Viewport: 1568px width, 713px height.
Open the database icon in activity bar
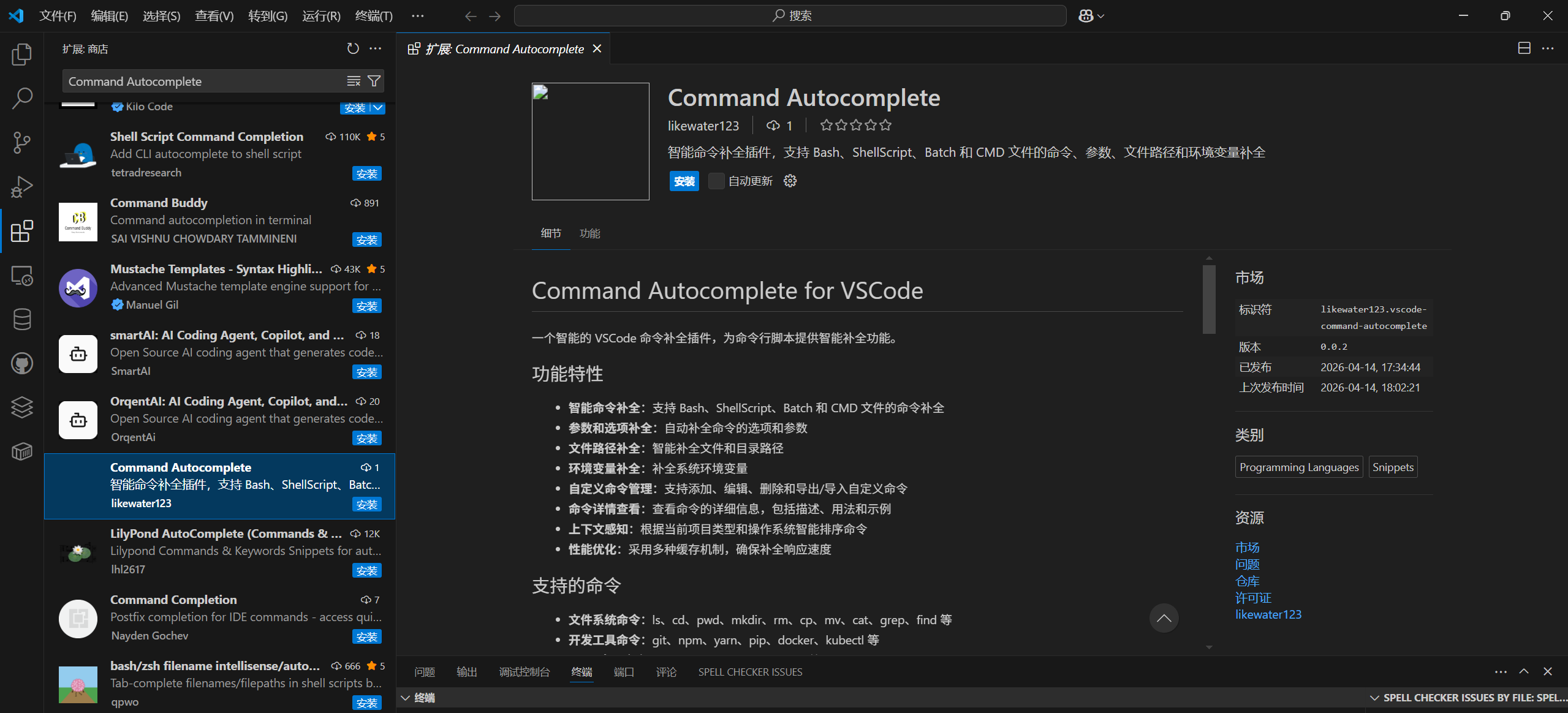(x=22, y=319)
